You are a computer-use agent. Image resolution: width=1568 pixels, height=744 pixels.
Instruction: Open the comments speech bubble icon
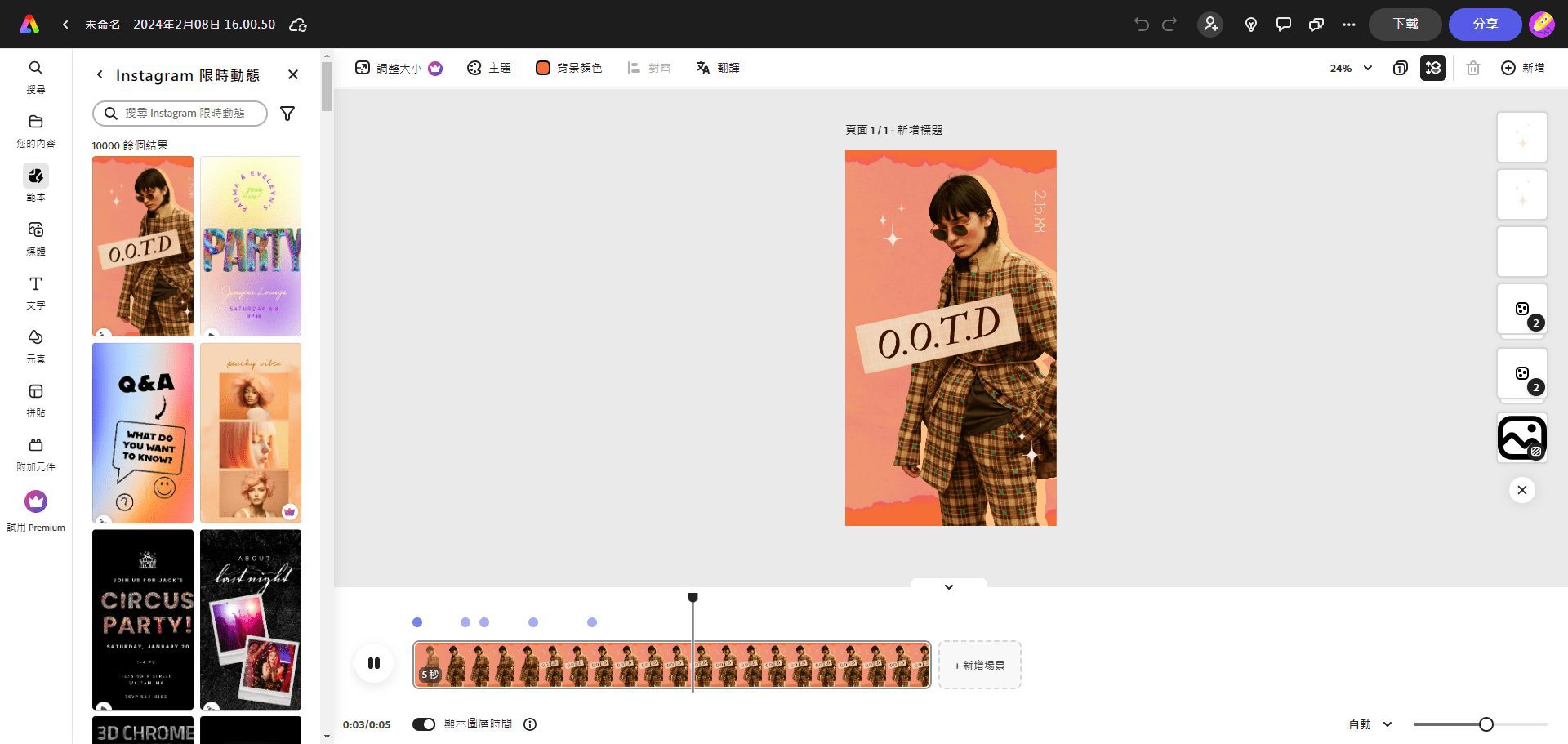click(1283, 25)
